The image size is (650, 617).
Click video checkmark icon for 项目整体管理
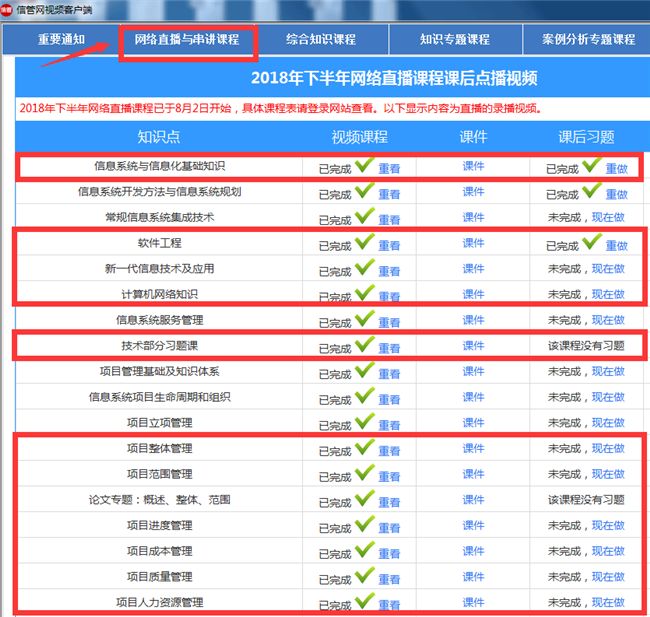pos(364,447)
